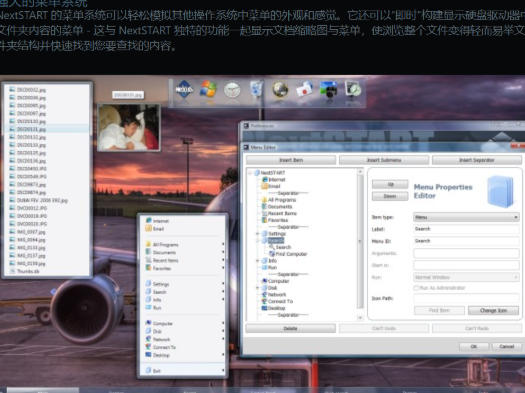
Task: Click the monitor icon at dock end
Action: point(353,89)
